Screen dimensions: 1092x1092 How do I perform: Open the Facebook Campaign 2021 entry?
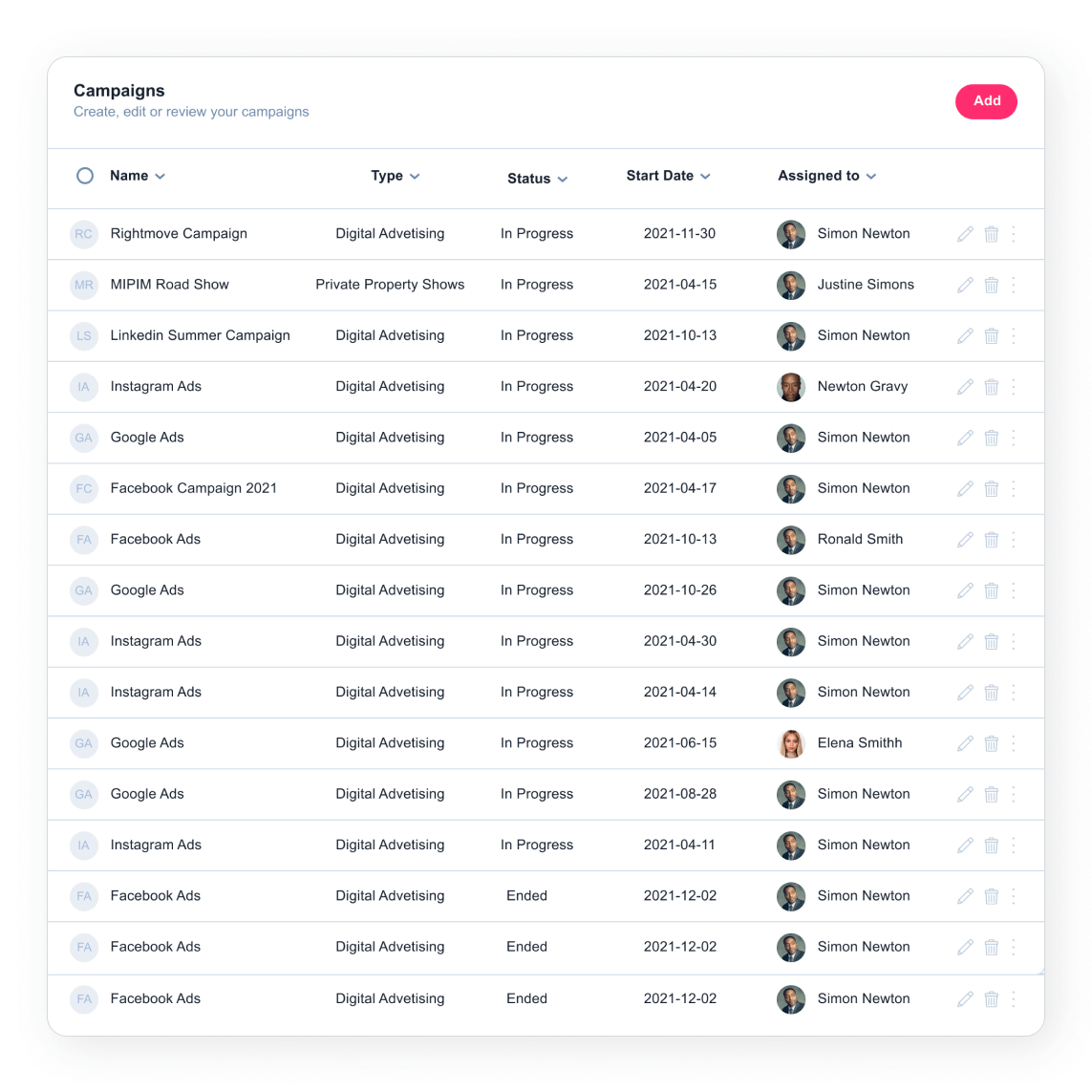194,488
